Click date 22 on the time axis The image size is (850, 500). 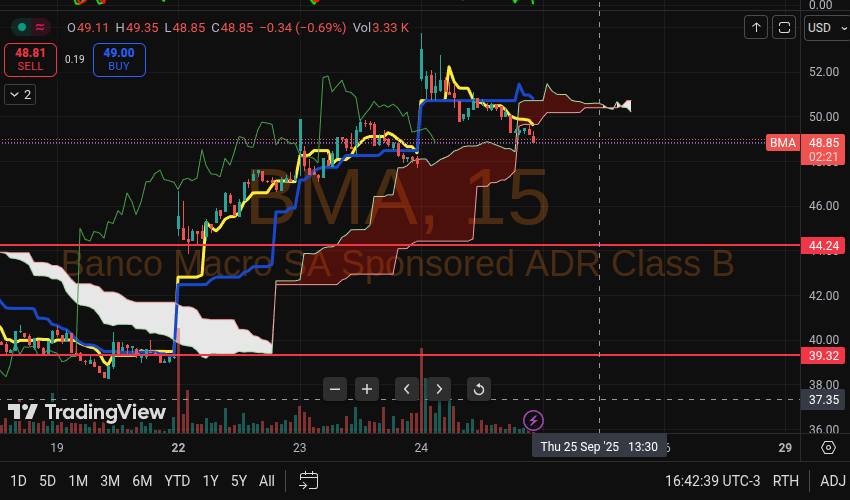[x=178, y=447]
